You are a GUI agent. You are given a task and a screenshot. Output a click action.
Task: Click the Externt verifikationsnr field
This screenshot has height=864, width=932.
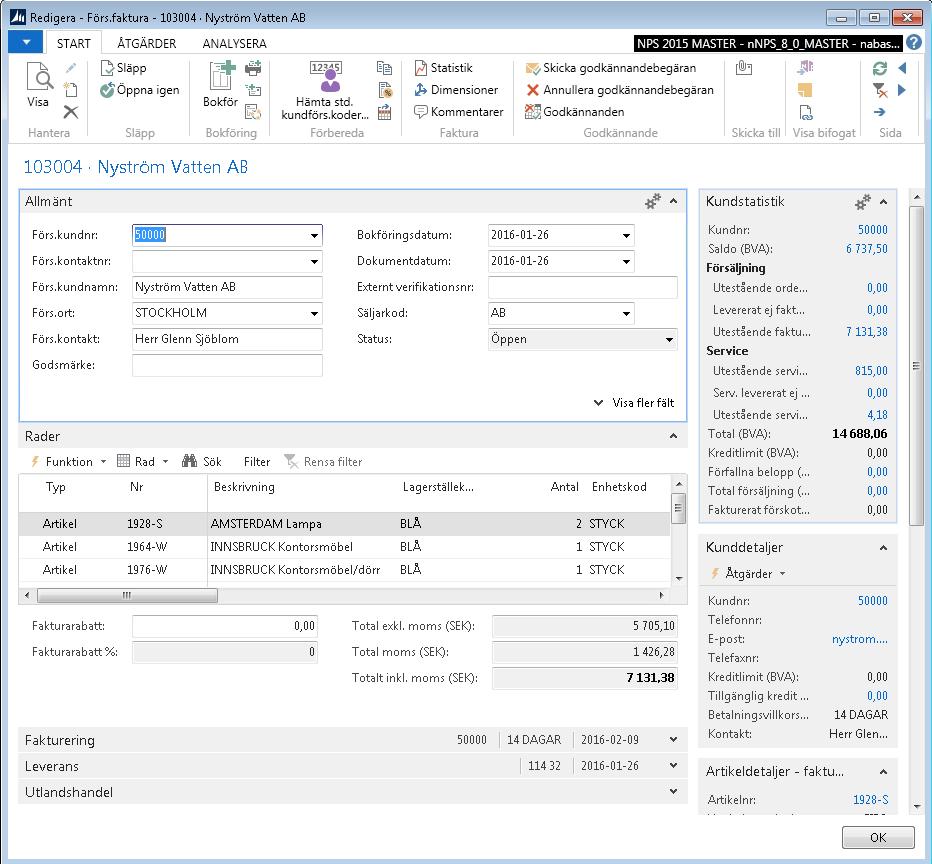(x=582, y=287)
